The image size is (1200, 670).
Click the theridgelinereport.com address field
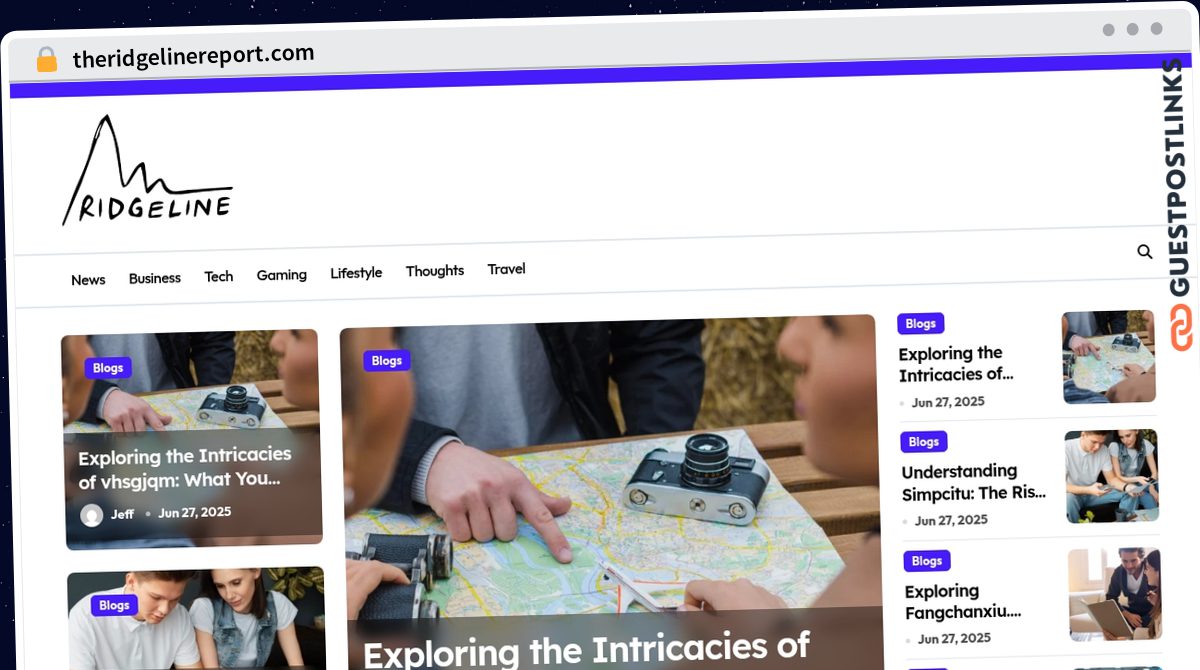pyautogui.click(x=193, y=57)
